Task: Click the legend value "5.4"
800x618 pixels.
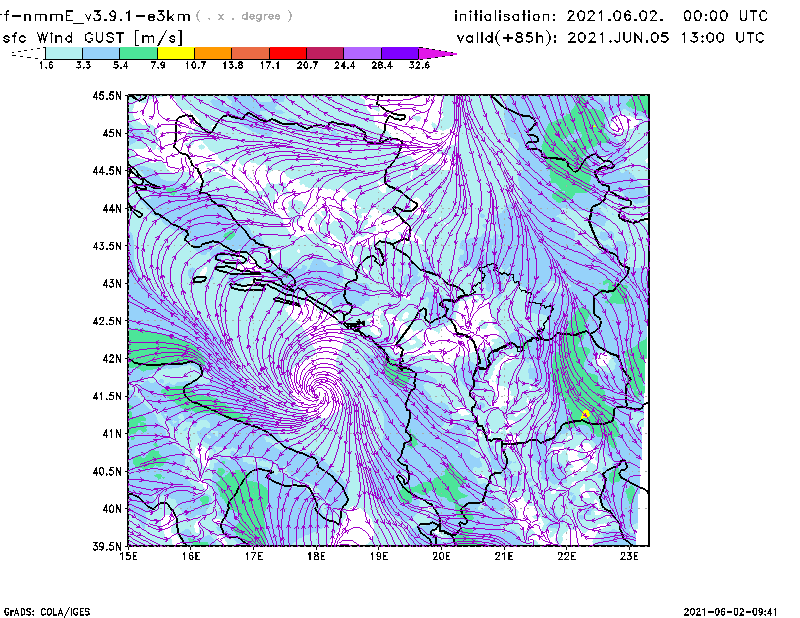Action: click(x=120, y=65)
